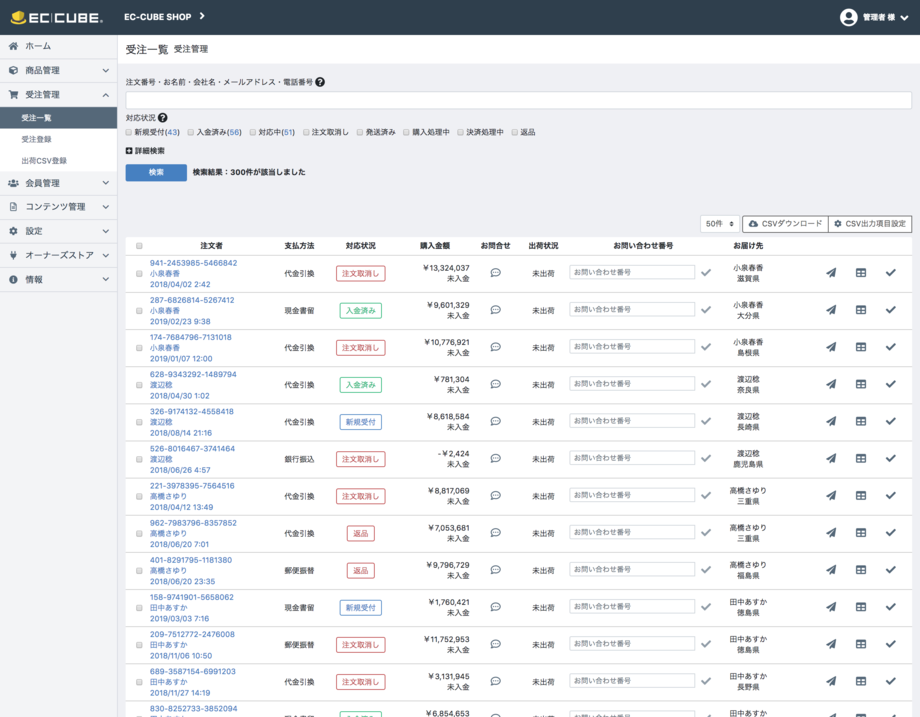
Task: Click the CSVダウンロード button
Action: pos(786,224)
